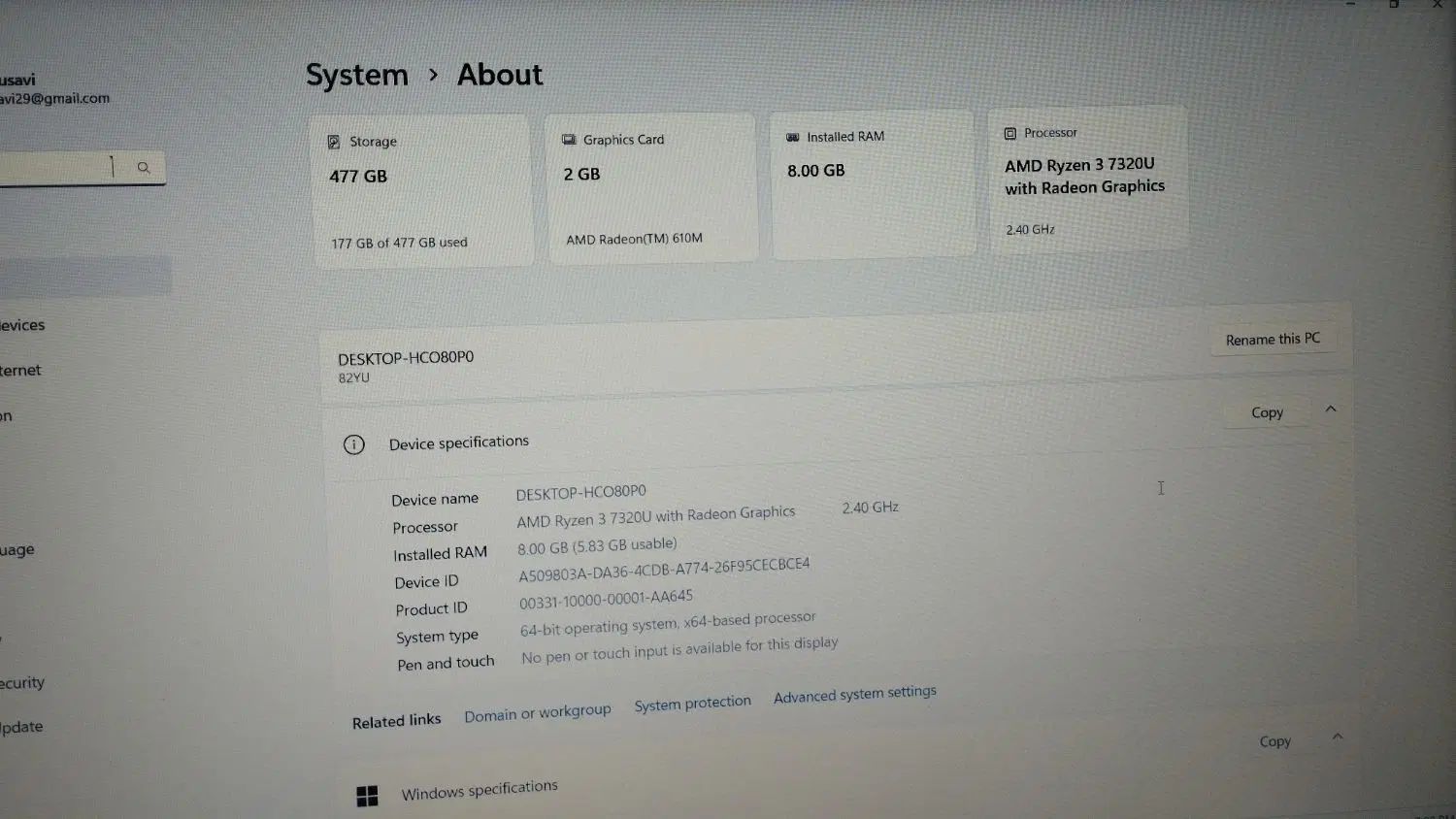This screenshot has height=819, width=1456.
Task: Click the Storage card icon
Action: coord(333,142)
